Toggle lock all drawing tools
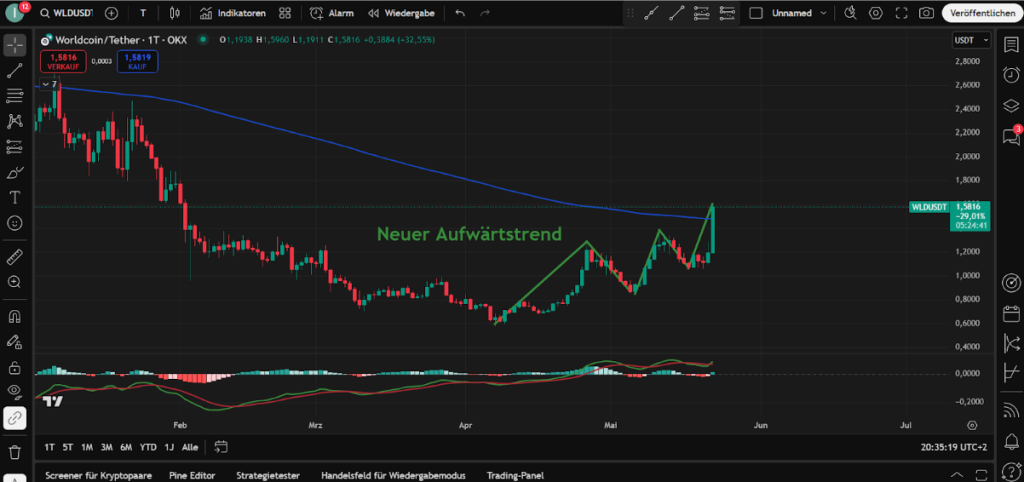This screenshot has width=1024, height=482. 15,367
